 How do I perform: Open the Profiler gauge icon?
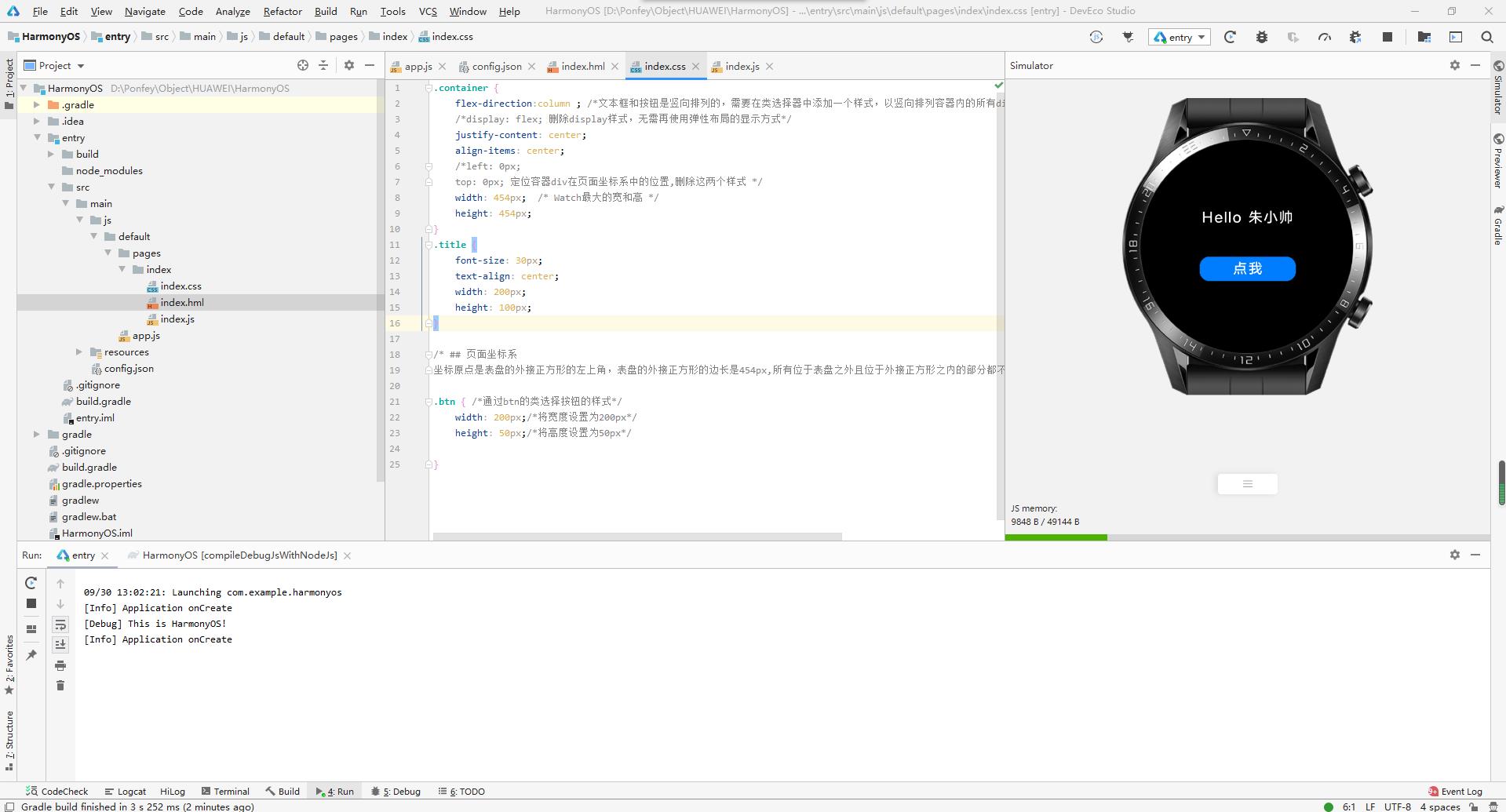coord(1325,37)
